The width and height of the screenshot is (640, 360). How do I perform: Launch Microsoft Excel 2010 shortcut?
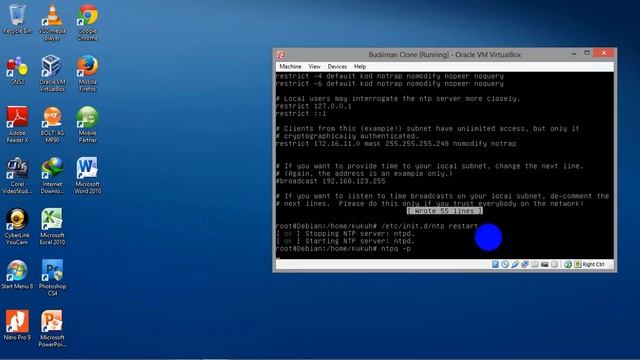52,227
